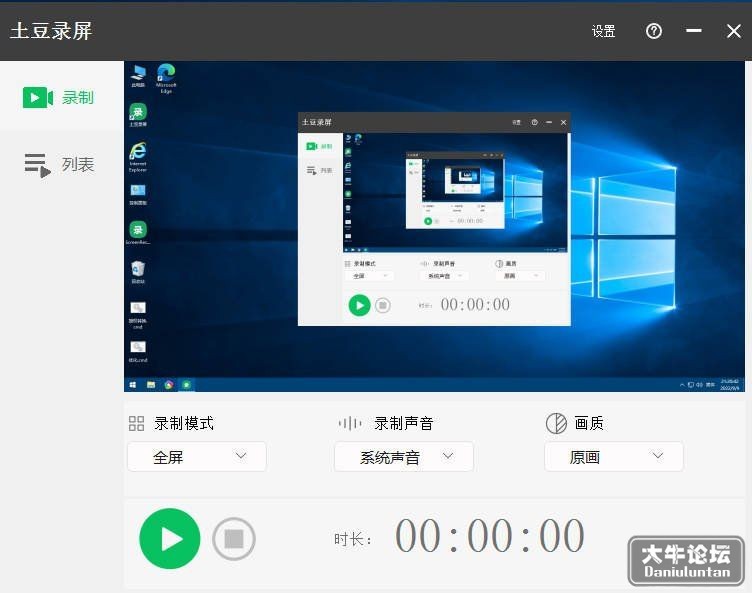
Task: Open 系统声音 dropdown in nested preview window
Action: click(x=445, y=276)
